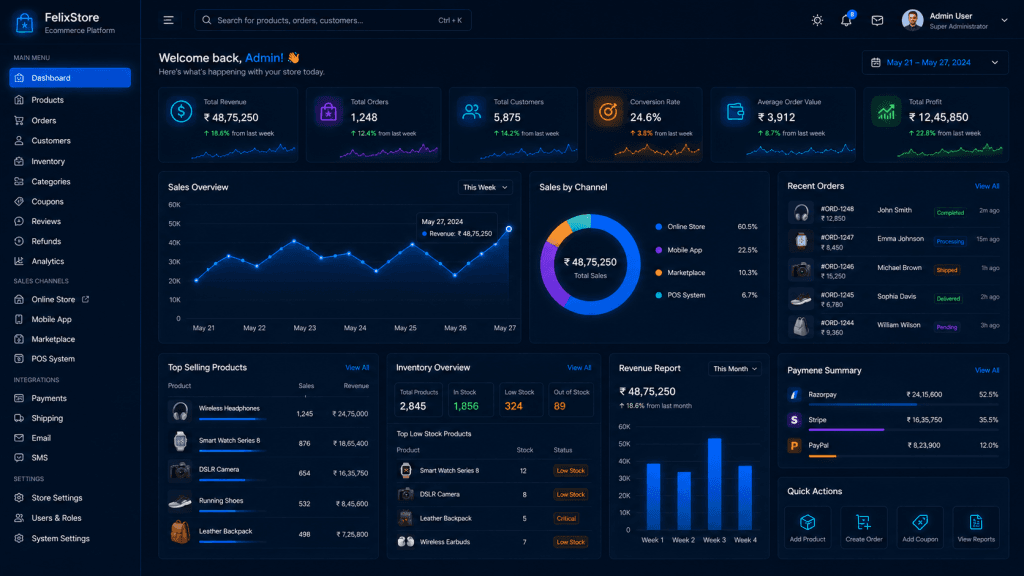The image size is (1024, 576).
Task: Open the This Week dropdown in Sales Overview
Action: 485,187
